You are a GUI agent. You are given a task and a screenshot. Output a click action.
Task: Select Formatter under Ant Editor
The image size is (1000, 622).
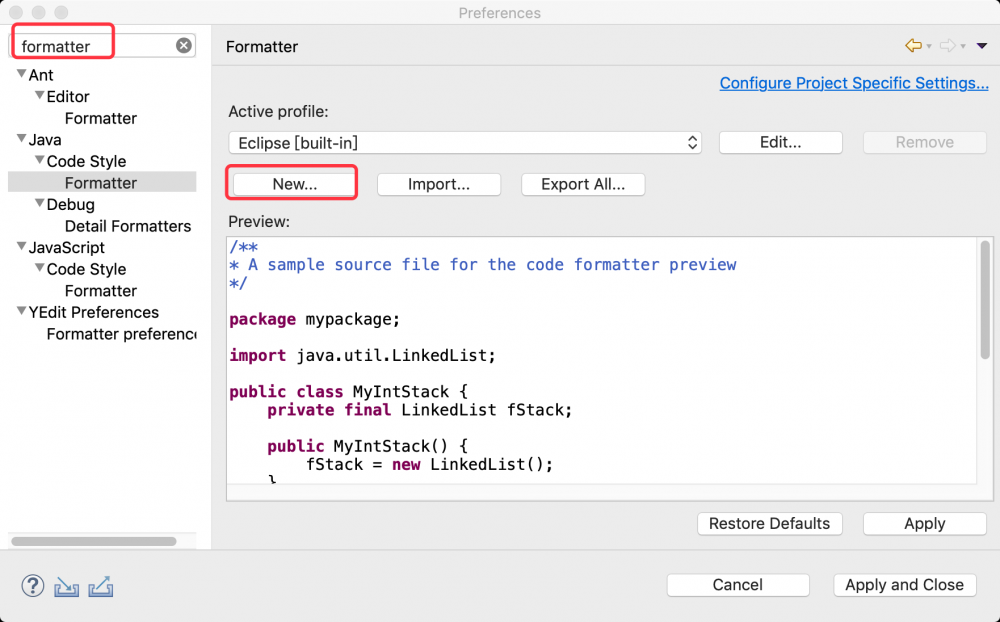[x=101, y=118]
